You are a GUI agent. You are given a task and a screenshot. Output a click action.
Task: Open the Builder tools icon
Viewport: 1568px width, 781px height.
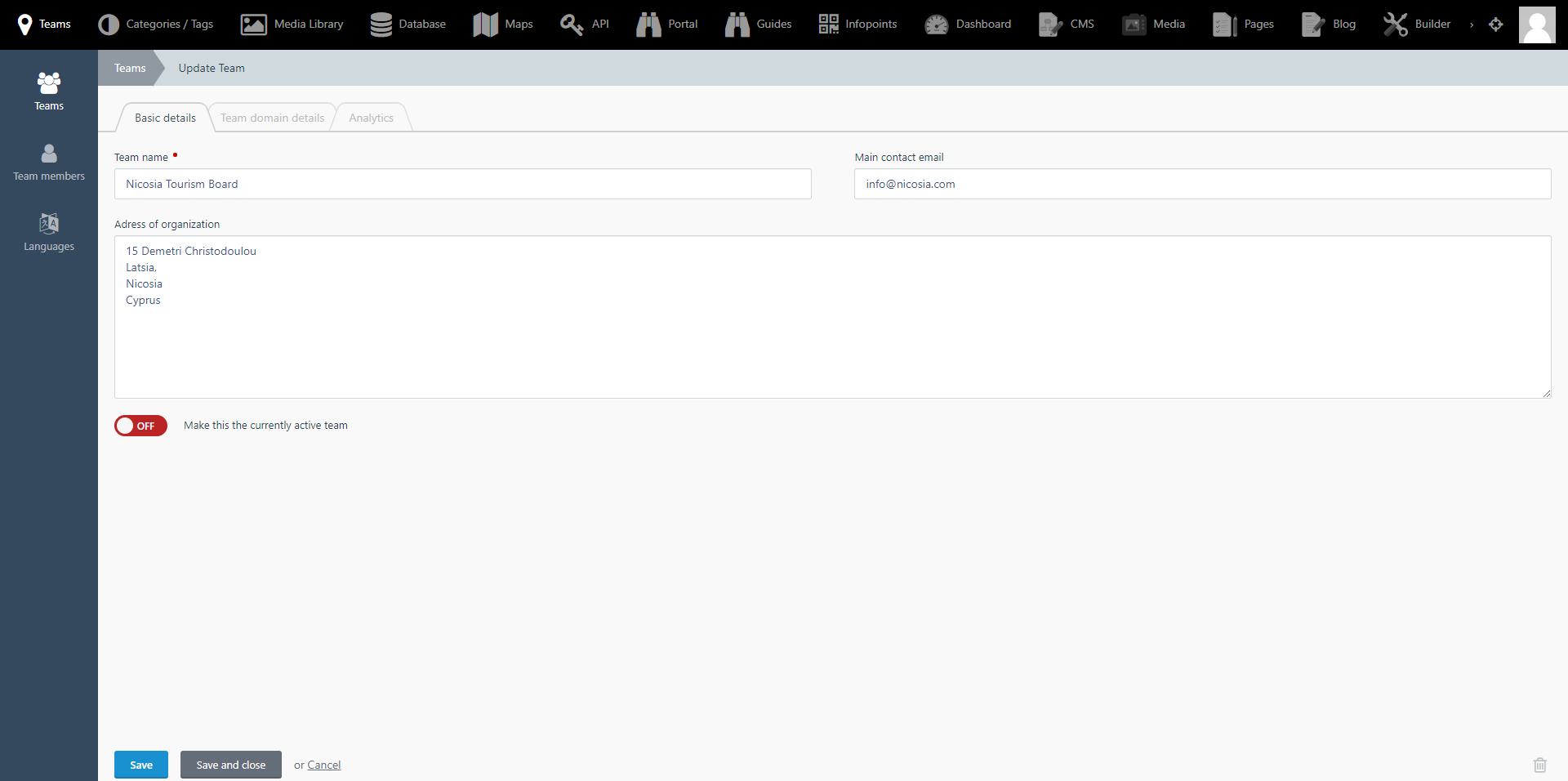click(1395, 25)
